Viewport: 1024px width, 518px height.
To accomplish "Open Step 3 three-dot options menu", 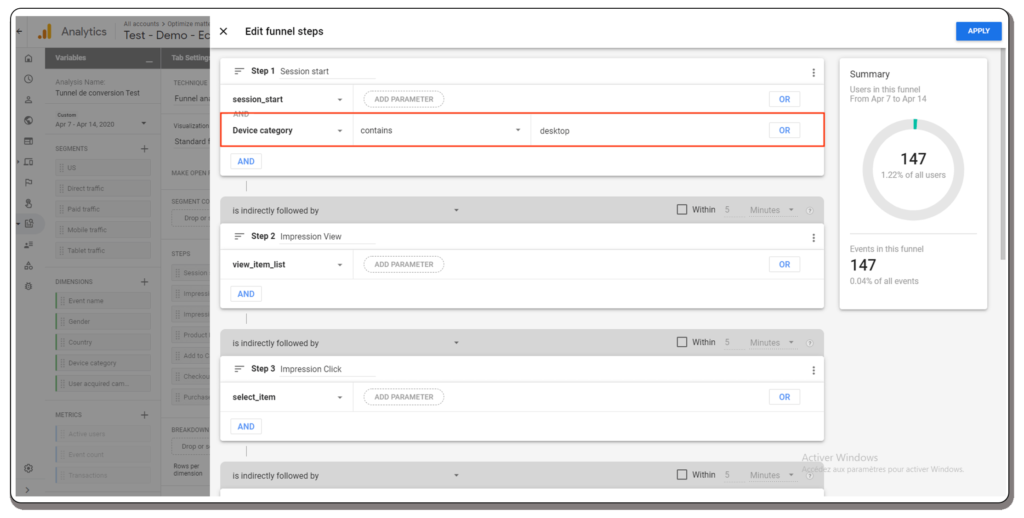I will click(x=814, y=370).
